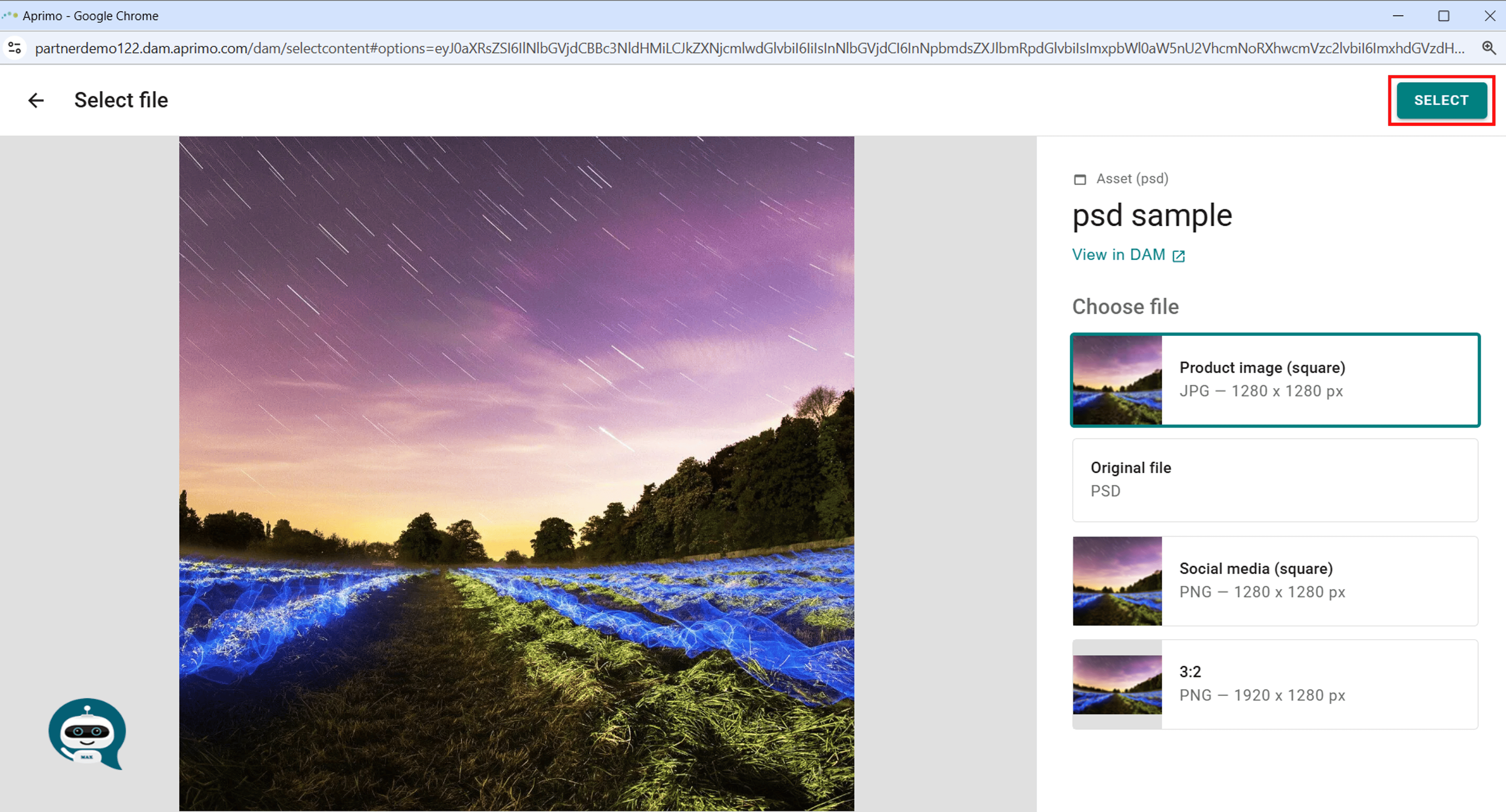Choose the 3:2 PNG file option
The width and height of the screenshot is (1506, 812).
tap(1275, 684)
